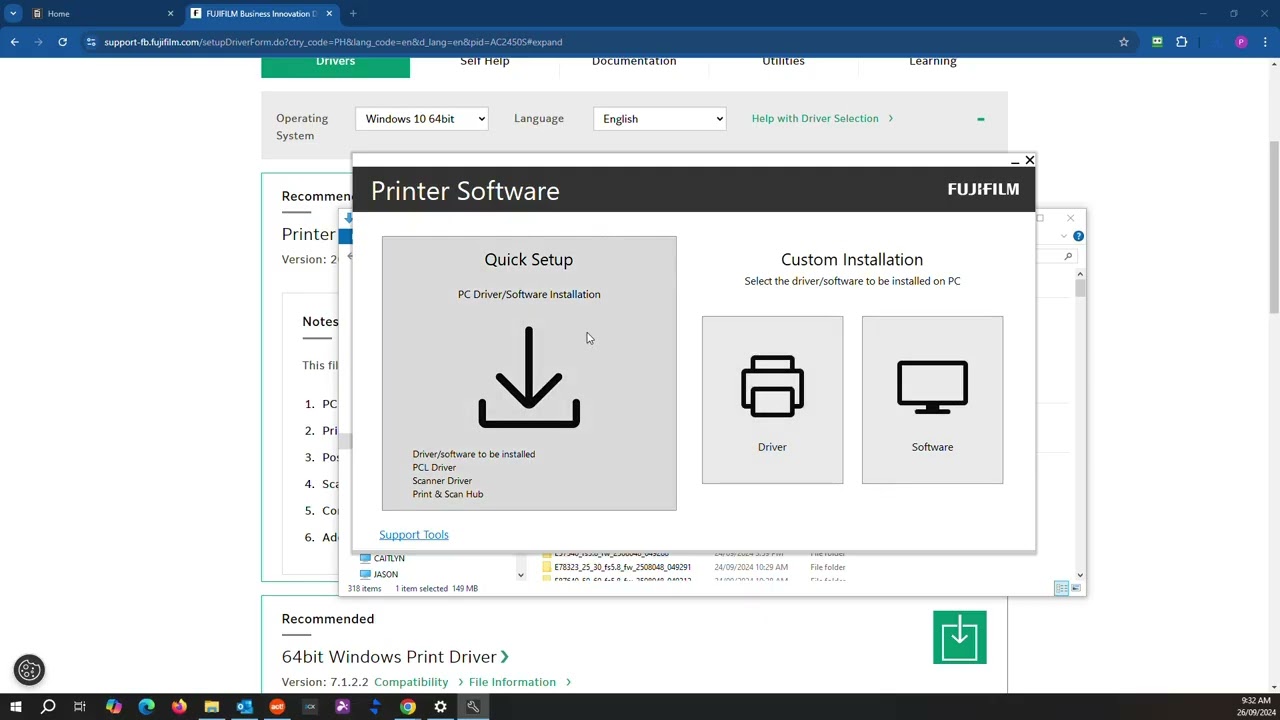Screen dimensions: 1280x720
Task: Collapse the driver selection panel
Action: pos(980,119)
